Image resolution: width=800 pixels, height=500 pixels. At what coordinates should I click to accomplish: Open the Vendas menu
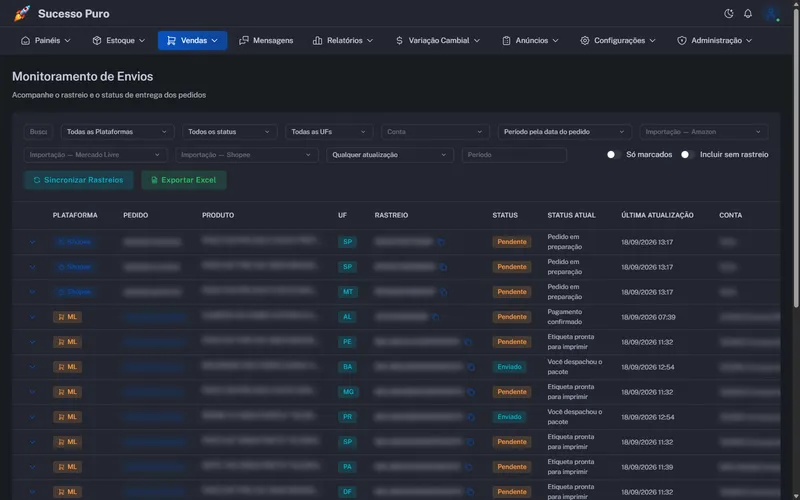(x=192, y=40)
